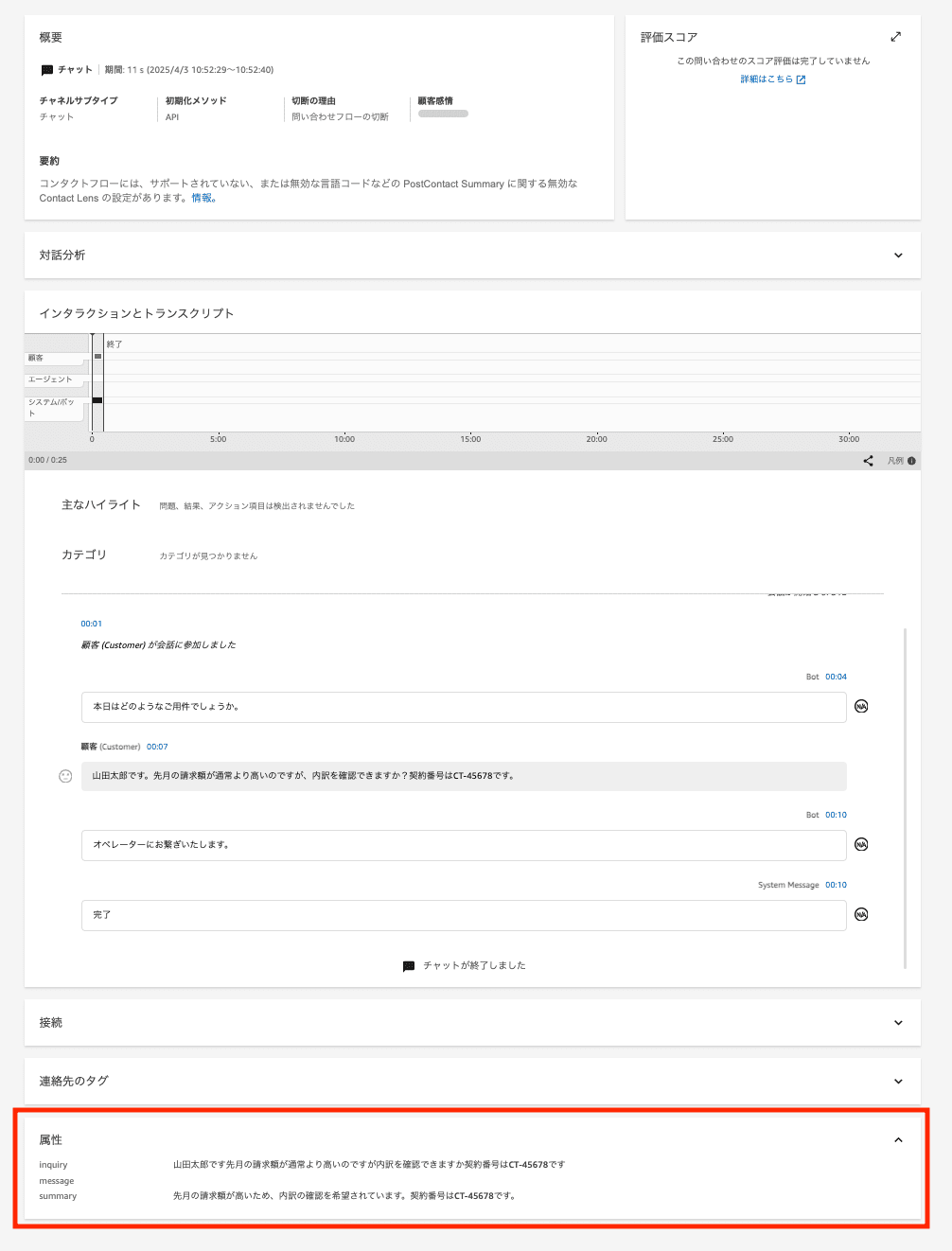Jump to transcript timestamp 00:01
952x1251 pixels.
coord(91,624)
